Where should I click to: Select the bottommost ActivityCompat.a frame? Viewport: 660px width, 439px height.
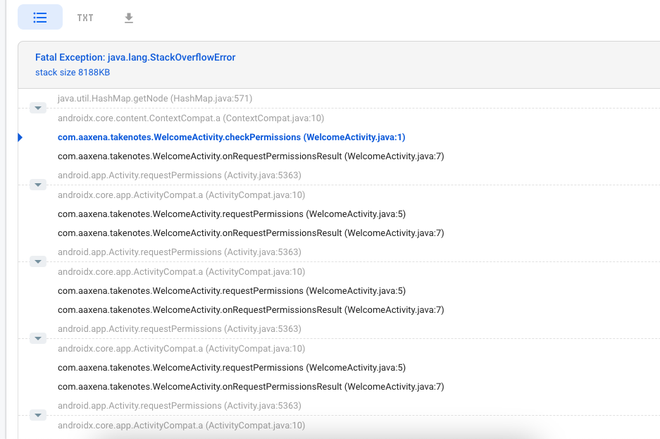[181, 425]
